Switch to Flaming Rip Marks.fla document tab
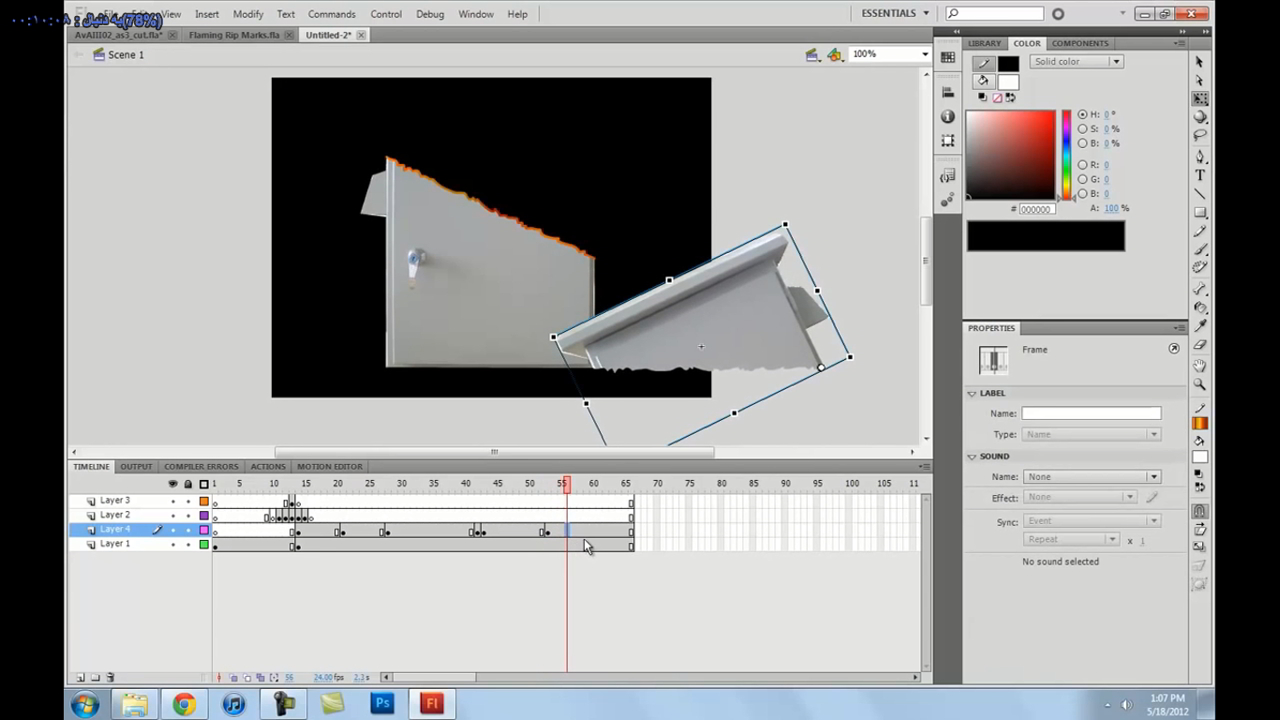 [234, 35]
